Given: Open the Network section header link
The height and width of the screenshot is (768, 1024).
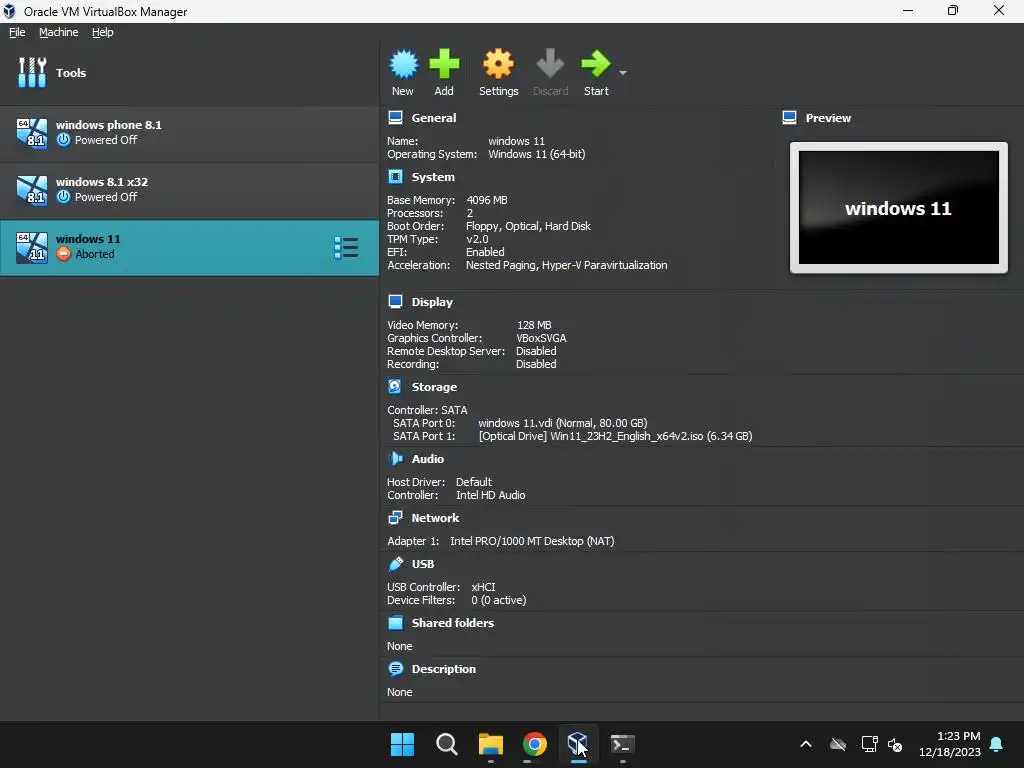Looking at the screenshot, I should click(435, 518).
